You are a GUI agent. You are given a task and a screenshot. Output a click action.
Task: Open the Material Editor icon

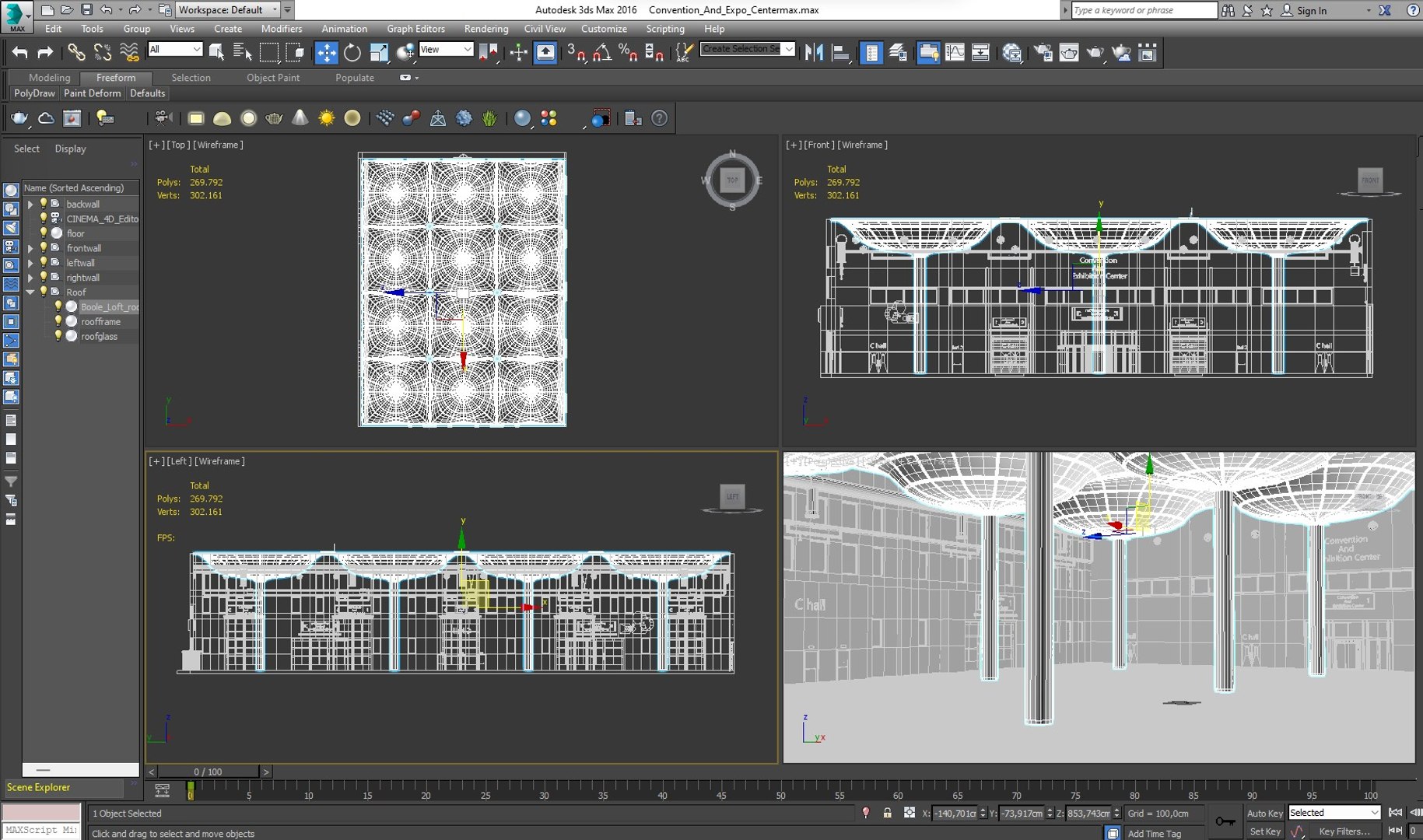[x=1011, y=52]
